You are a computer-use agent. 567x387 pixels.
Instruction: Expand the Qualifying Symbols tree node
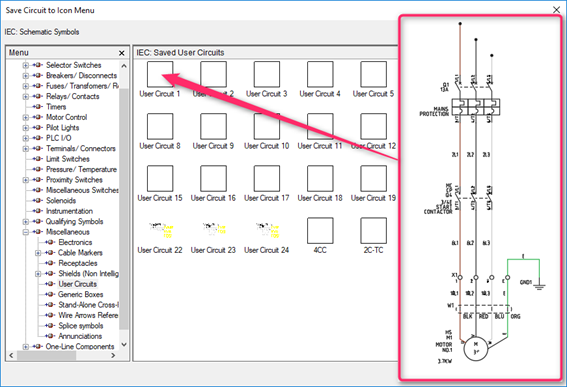click(x=26, y=222)
